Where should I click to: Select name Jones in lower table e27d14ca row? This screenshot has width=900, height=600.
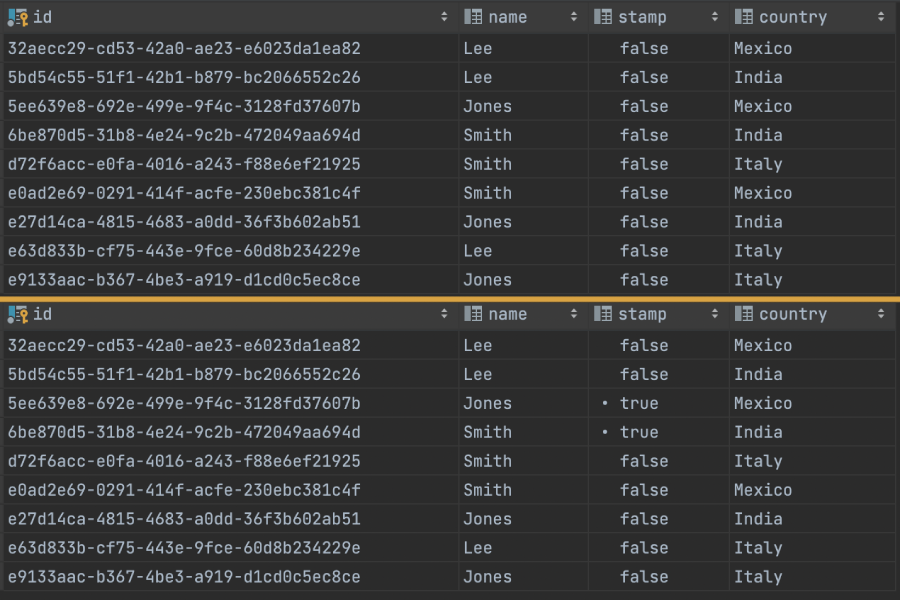coord(487,519)
